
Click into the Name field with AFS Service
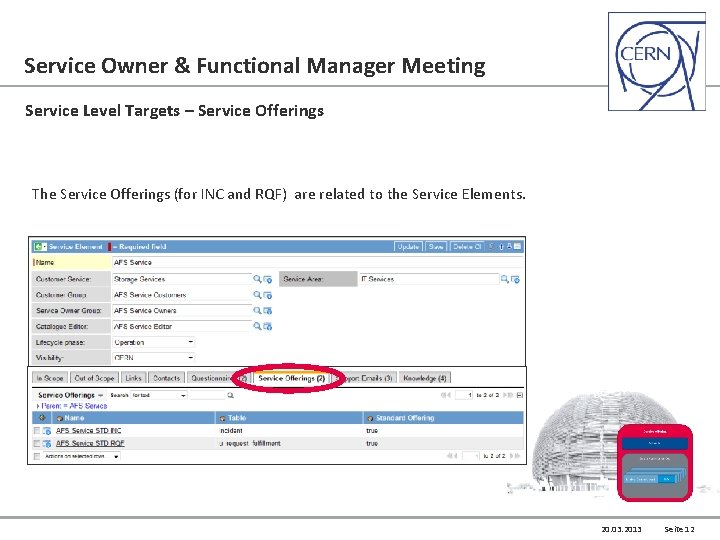[317, 262]
